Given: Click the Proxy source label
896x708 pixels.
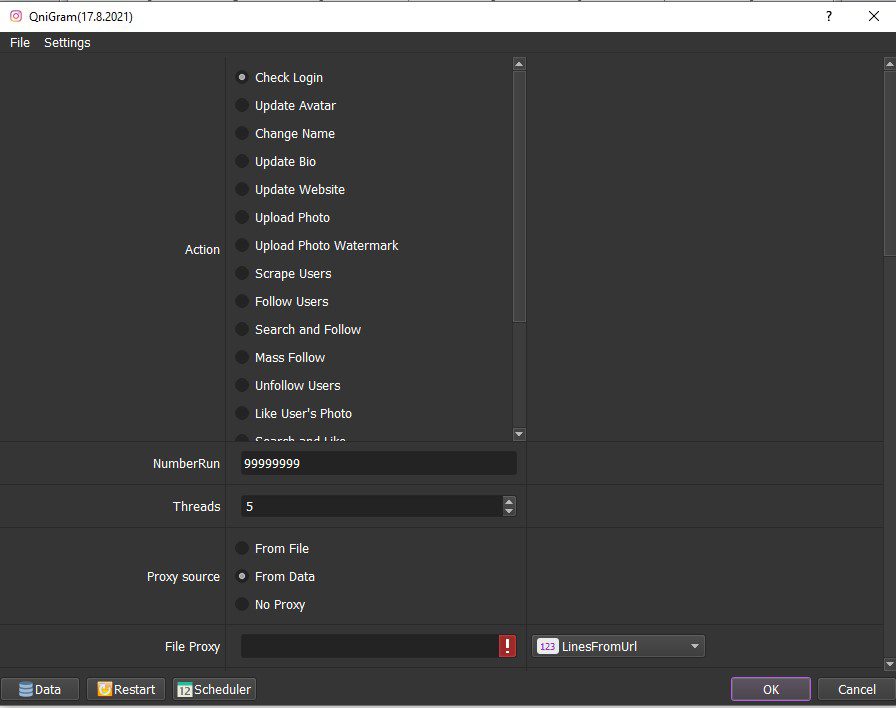Looking at the screenshot, I should point(183,577).
